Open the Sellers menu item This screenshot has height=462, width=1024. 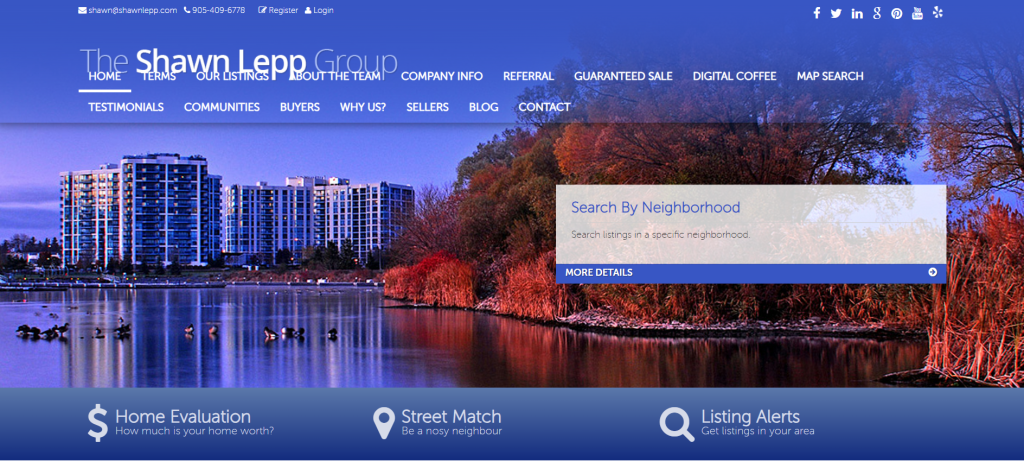pyautogui.click(x=428, y=107)
